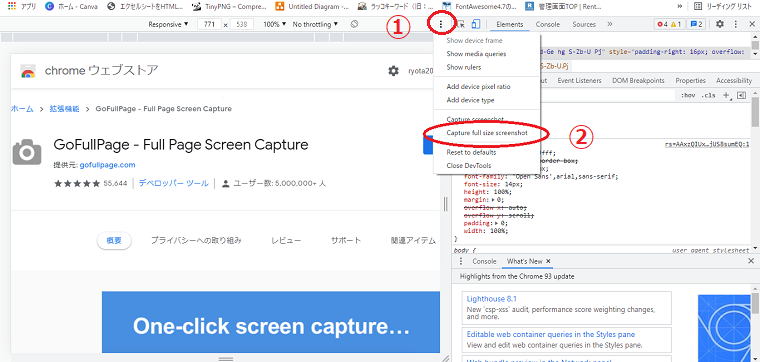The width and height of the screenshot is (760, 362).
Task: Expand the margin property triangle
Action: click(493, 199)
